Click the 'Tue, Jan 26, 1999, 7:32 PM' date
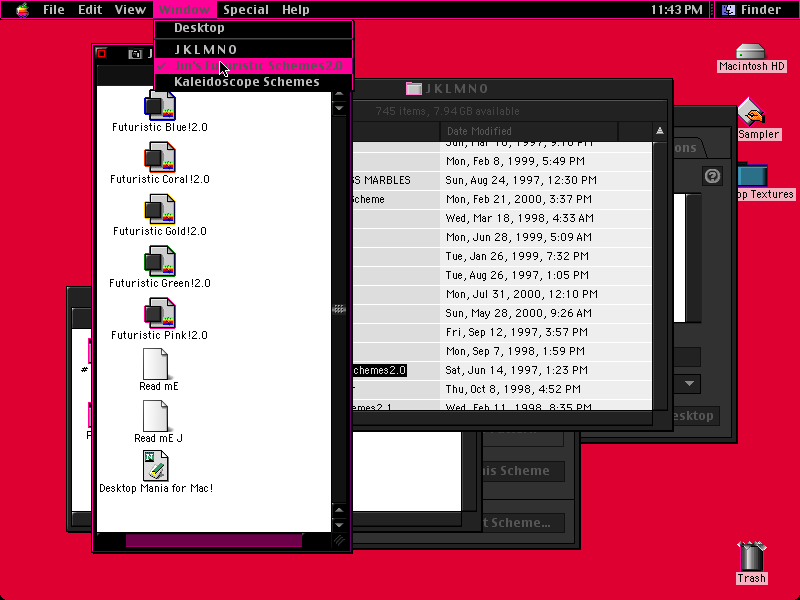Screen dimensions: 800x600 coord(517,256)
